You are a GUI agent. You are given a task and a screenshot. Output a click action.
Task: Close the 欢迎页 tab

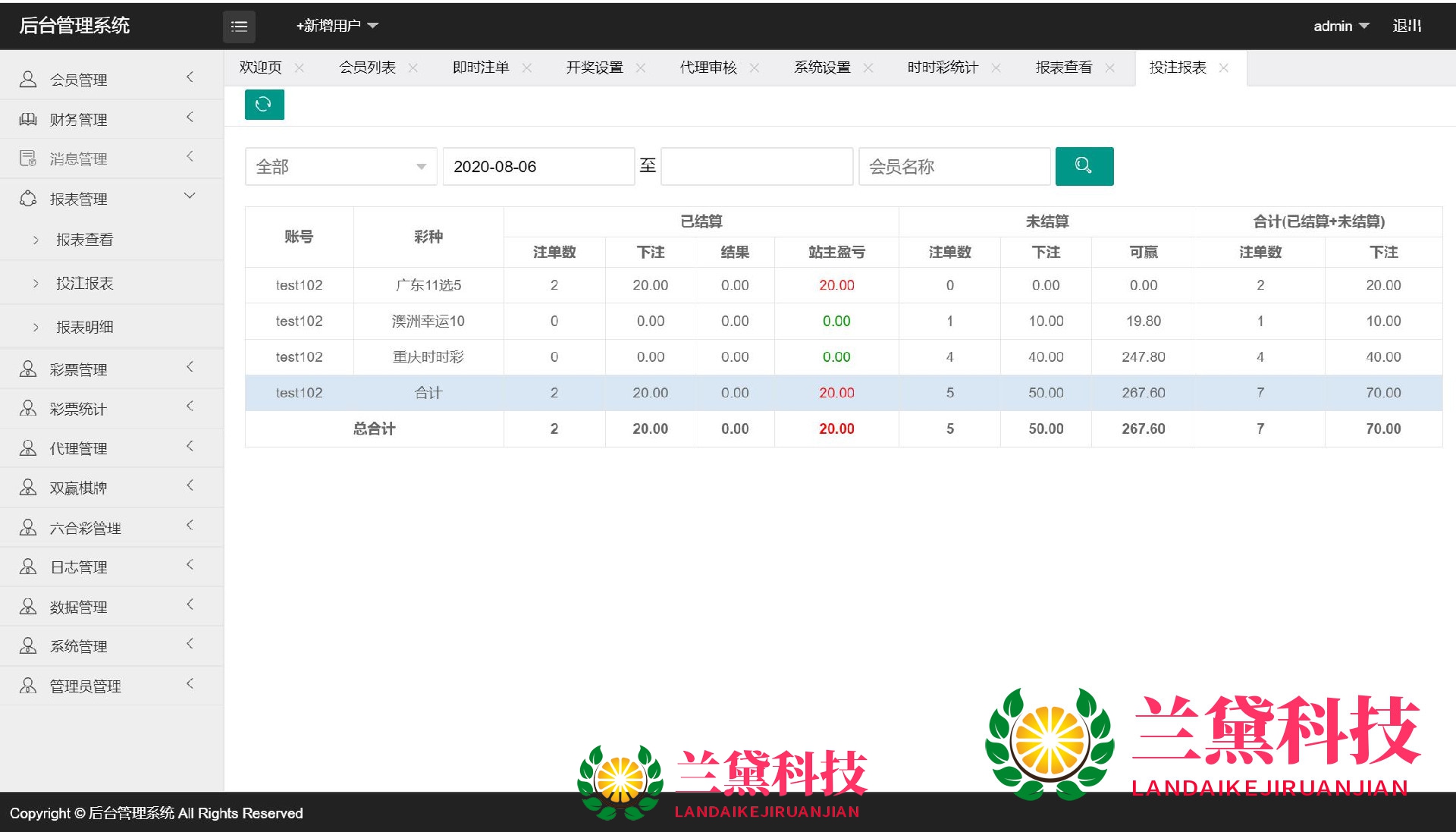point(300,68)
